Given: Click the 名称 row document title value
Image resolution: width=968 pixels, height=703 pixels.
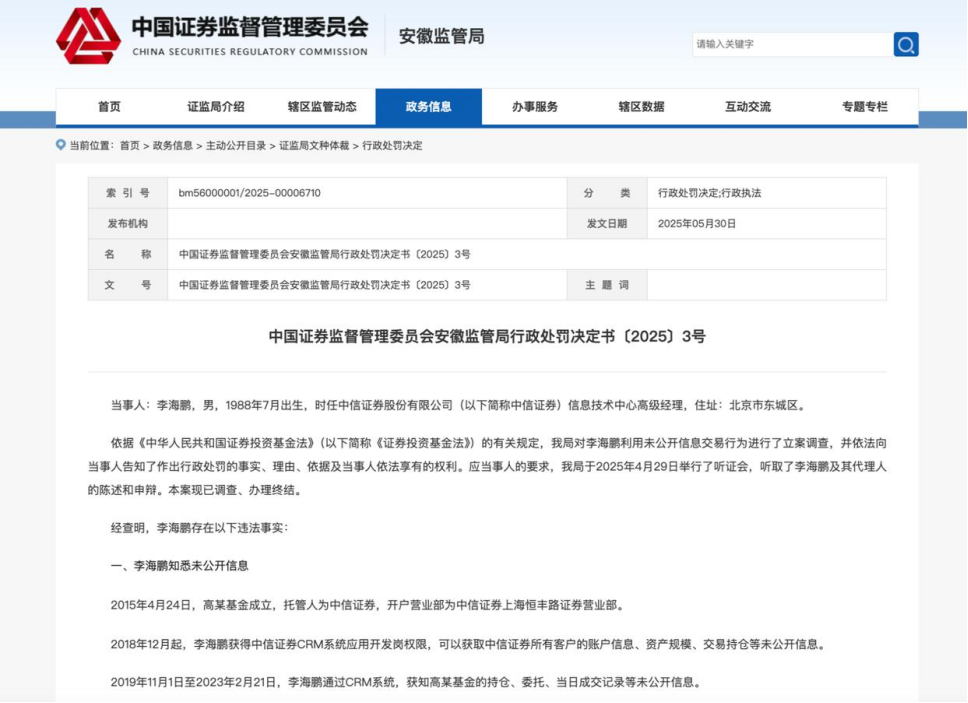Looking at the screenshot, I should pyautogui.click(x=325, y=254).
